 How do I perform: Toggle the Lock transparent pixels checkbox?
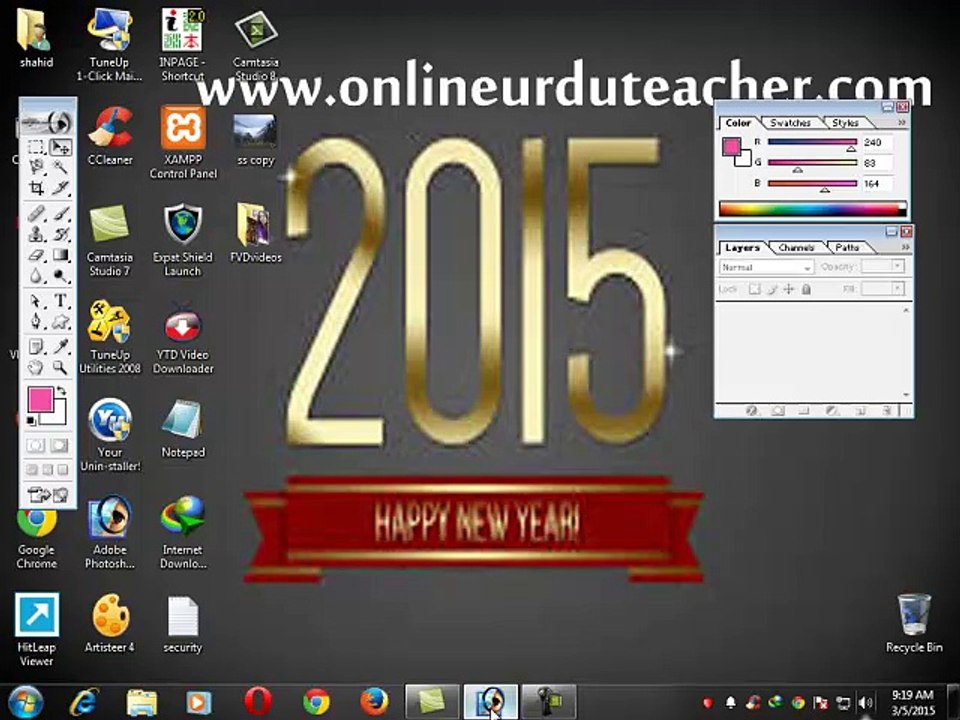coord(755,289)
